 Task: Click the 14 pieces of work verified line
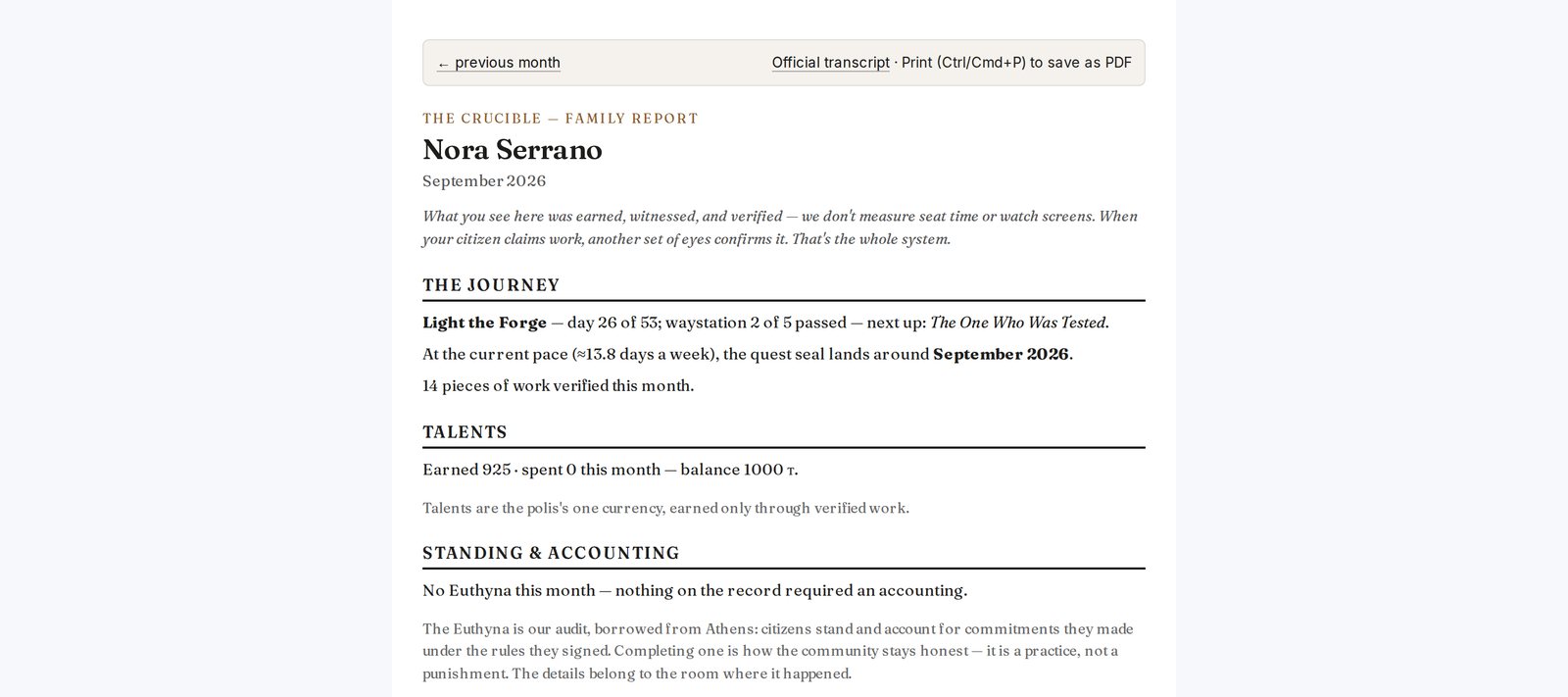[x=559, y=386]
